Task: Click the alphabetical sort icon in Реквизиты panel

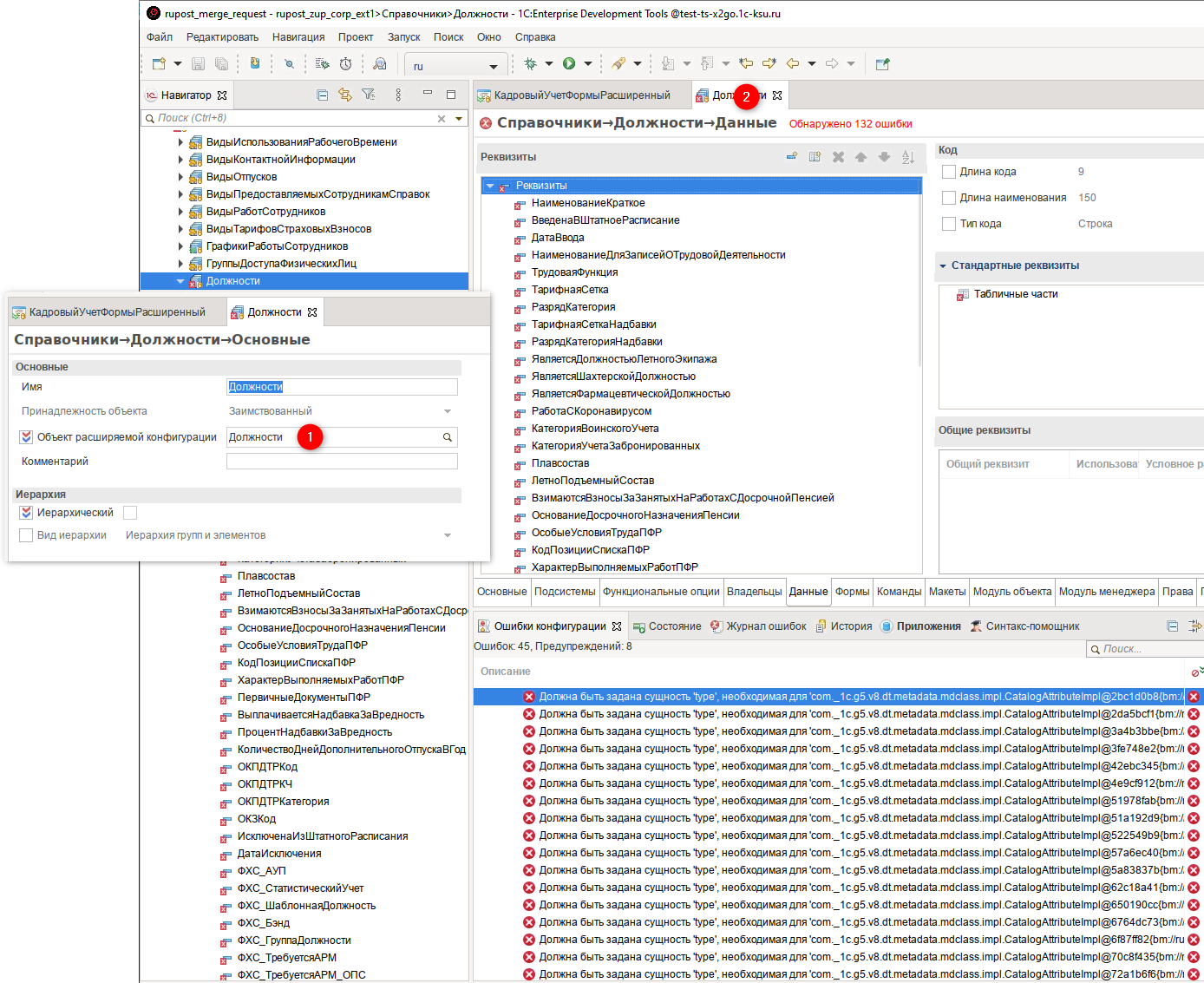Action: (907, 156)
